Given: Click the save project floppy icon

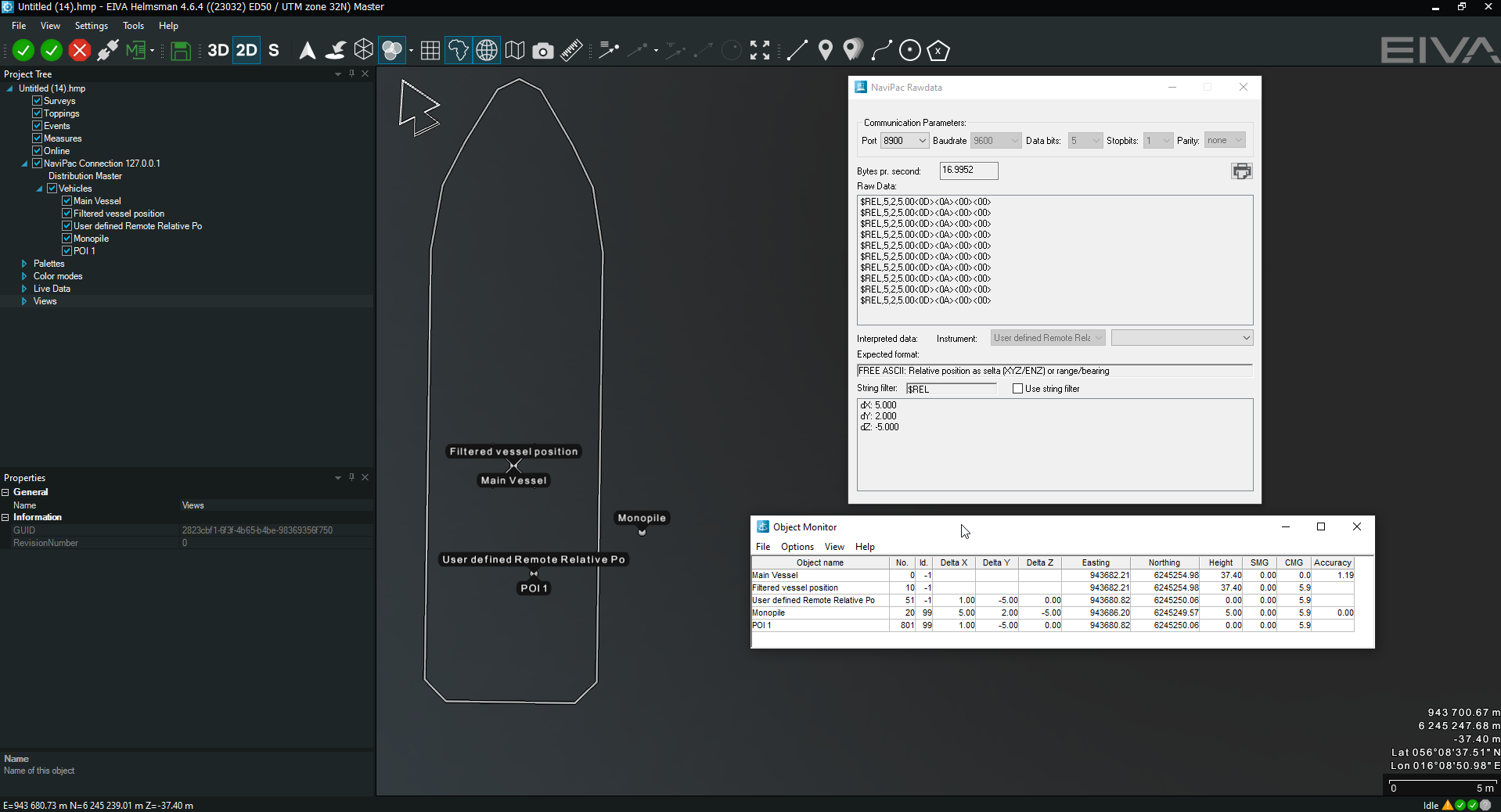Looking at the screenshot, I should (x=181, y=51).
